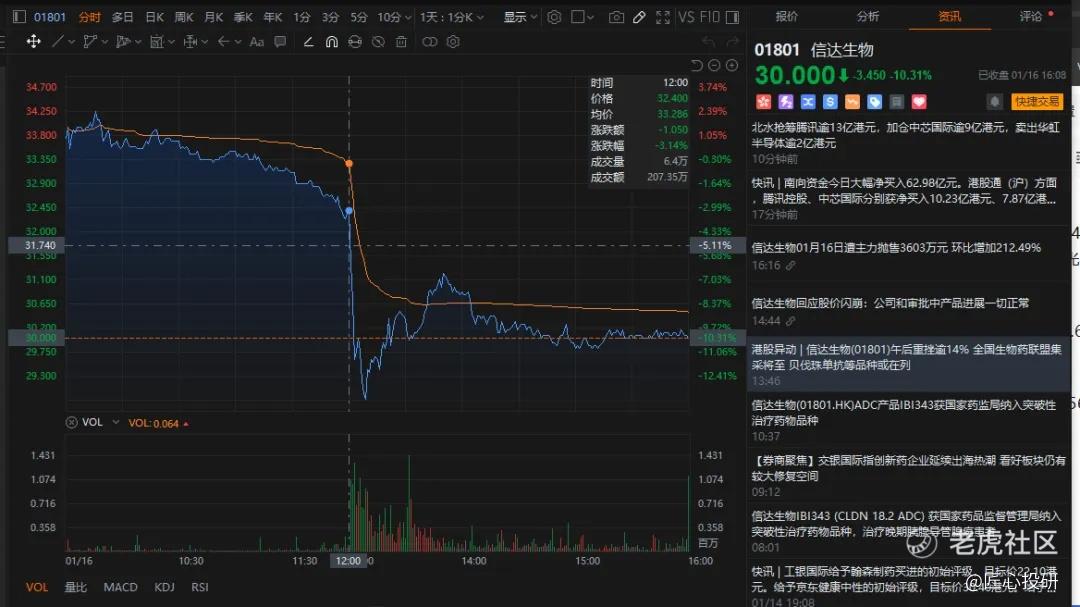Reset chart zoom with the rotate icon
1080x607 pixels.
coord(696,65)
